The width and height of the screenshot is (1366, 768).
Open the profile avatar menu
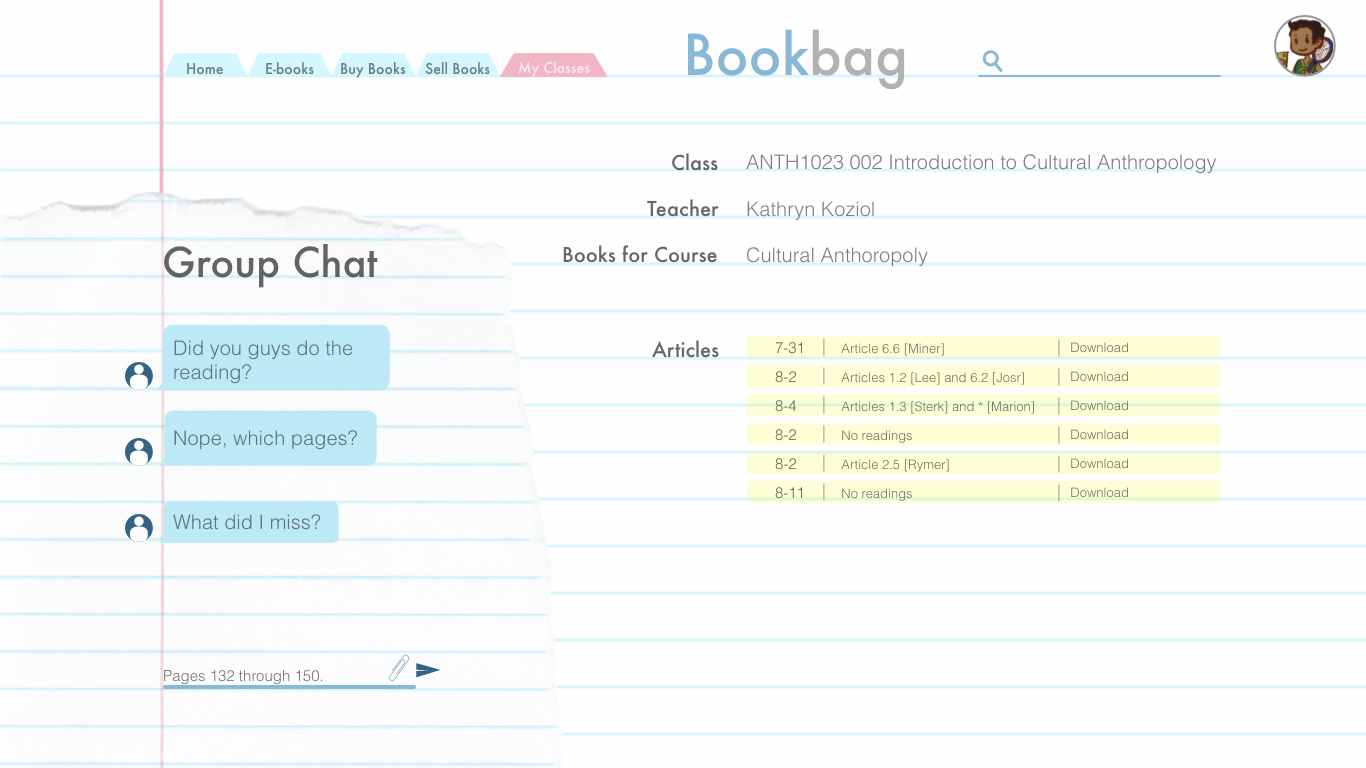coord(1304,44)
